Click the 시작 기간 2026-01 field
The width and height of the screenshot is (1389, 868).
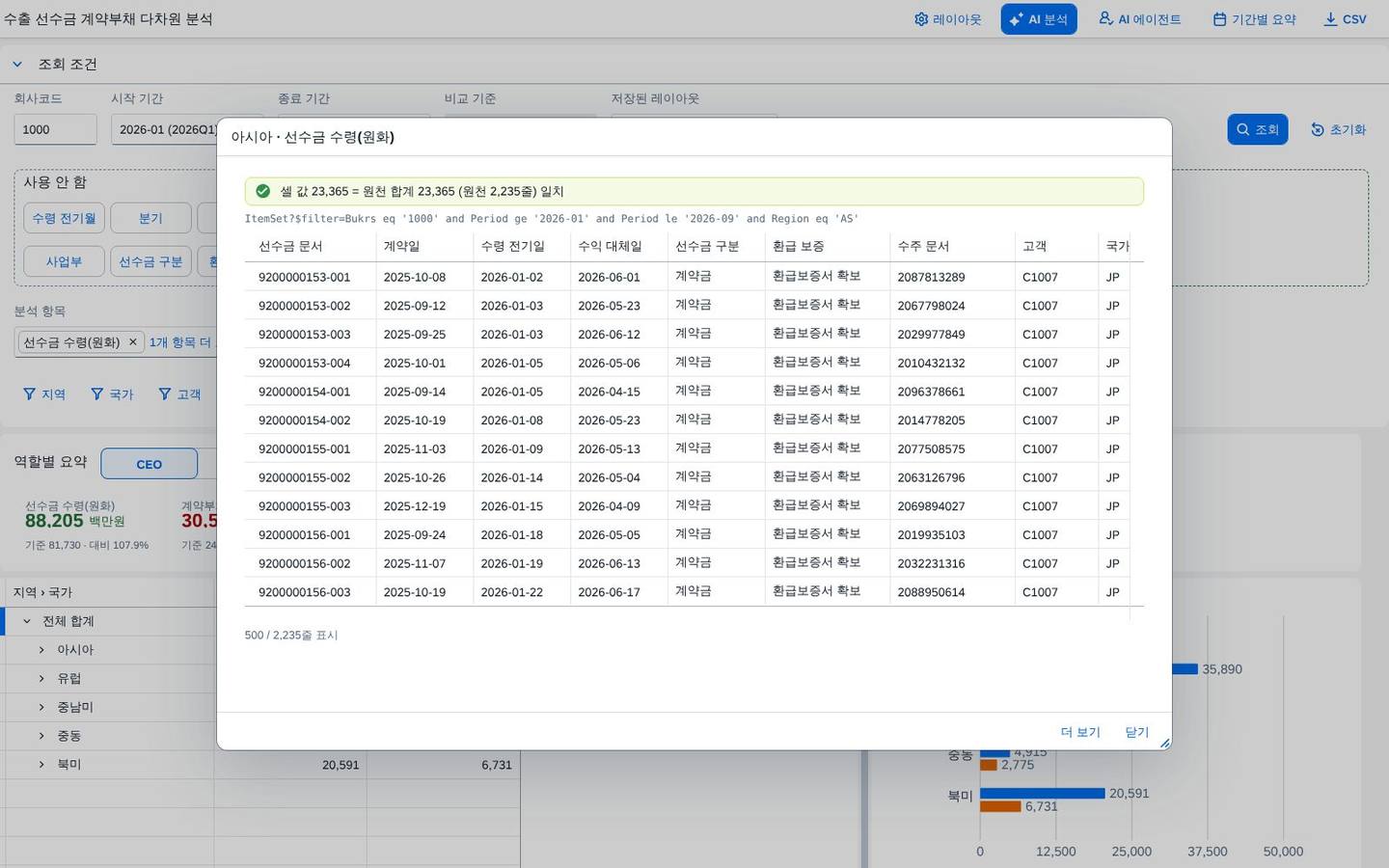[x=163, y=129]
